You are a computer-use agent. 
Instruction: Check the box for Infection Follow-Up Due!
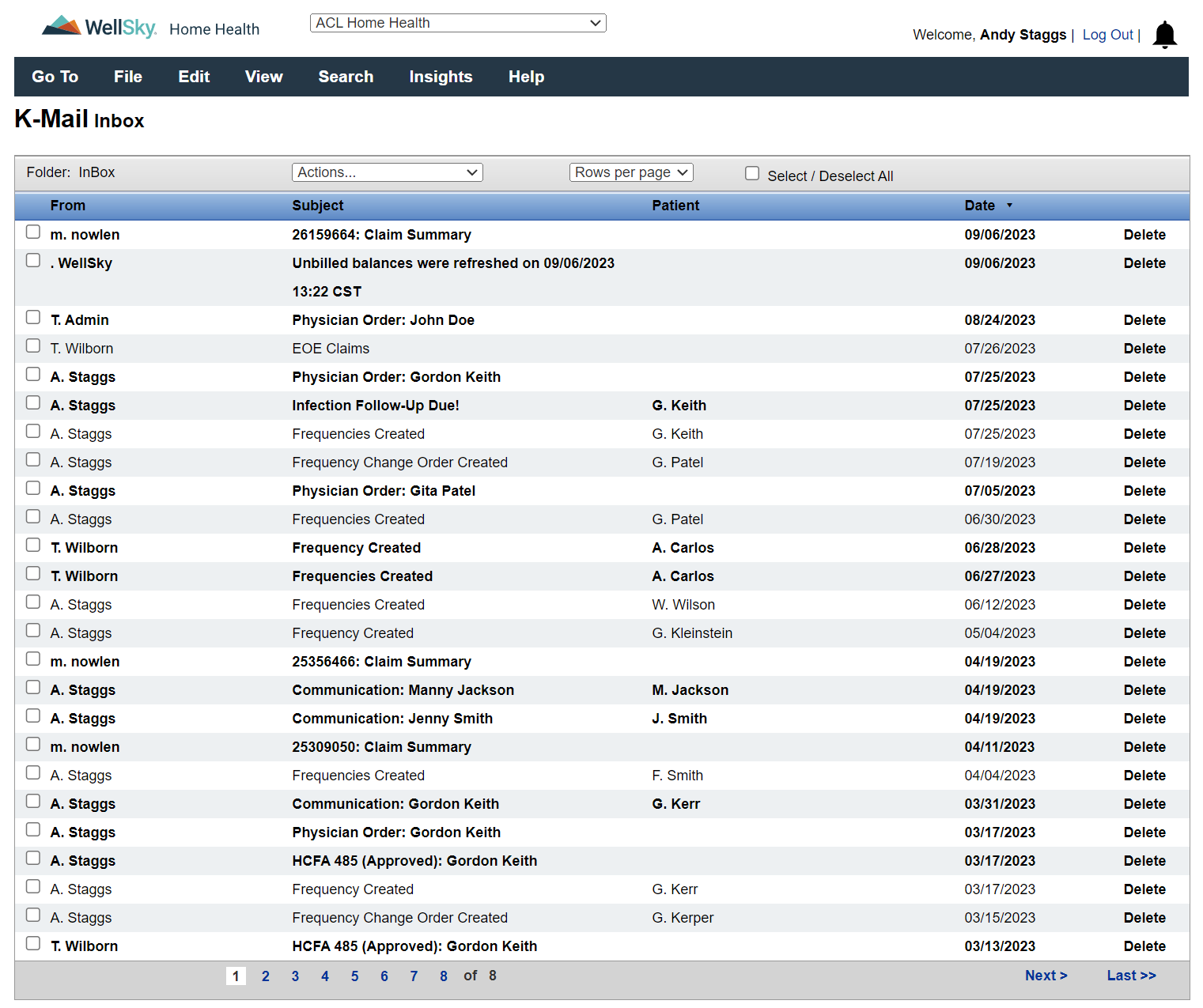pos(32,402)
